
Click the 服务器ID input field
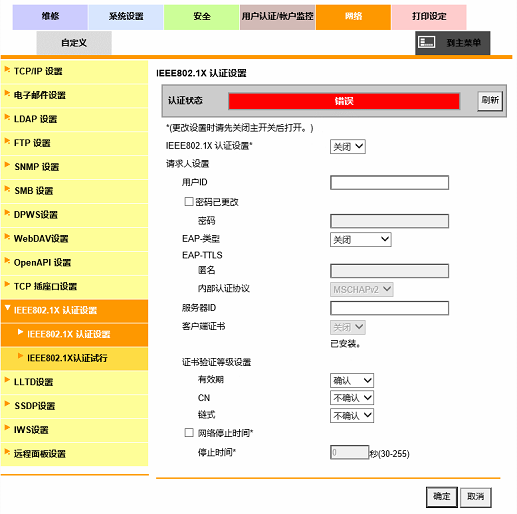pyautogui.click(x=389, y=308)
